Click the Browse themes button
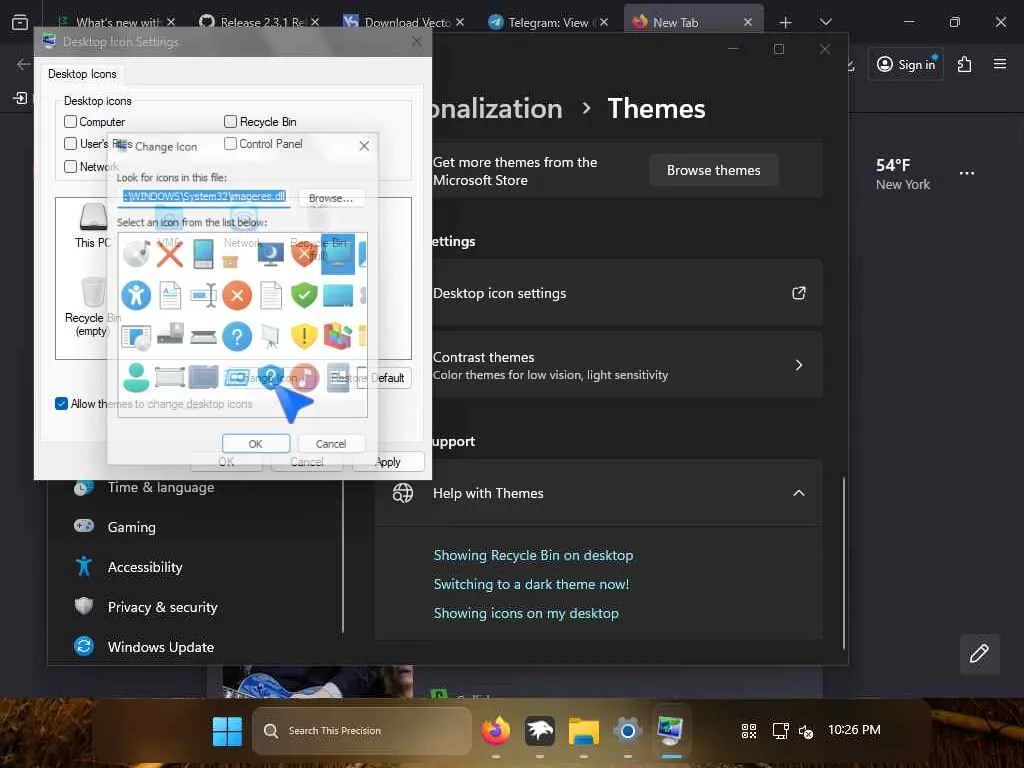The image size is (1024, 768). click(x=713, y=170)
